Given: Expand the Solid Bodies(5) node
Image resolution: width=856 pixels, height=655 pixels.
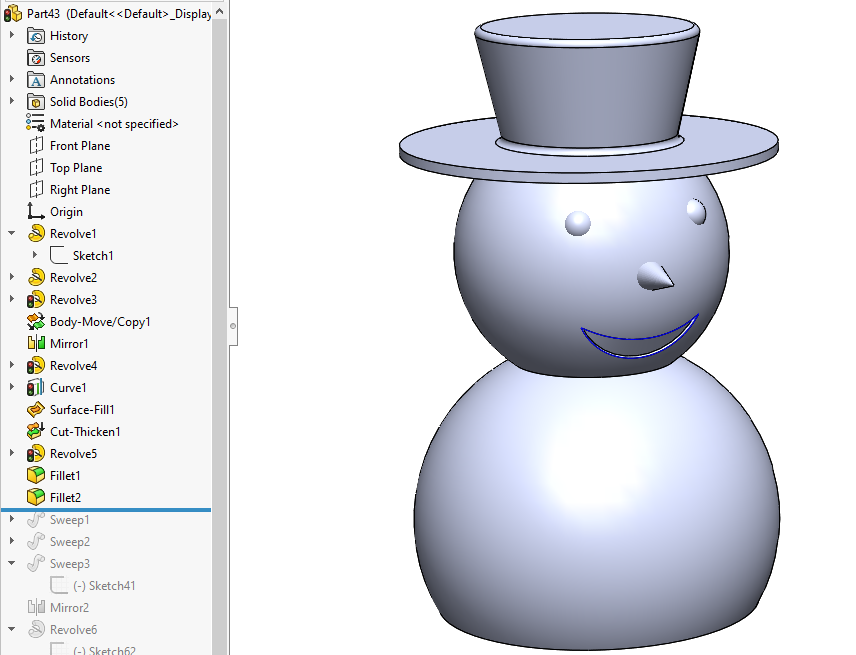Looking at the screenshot, I should point(11,101).
